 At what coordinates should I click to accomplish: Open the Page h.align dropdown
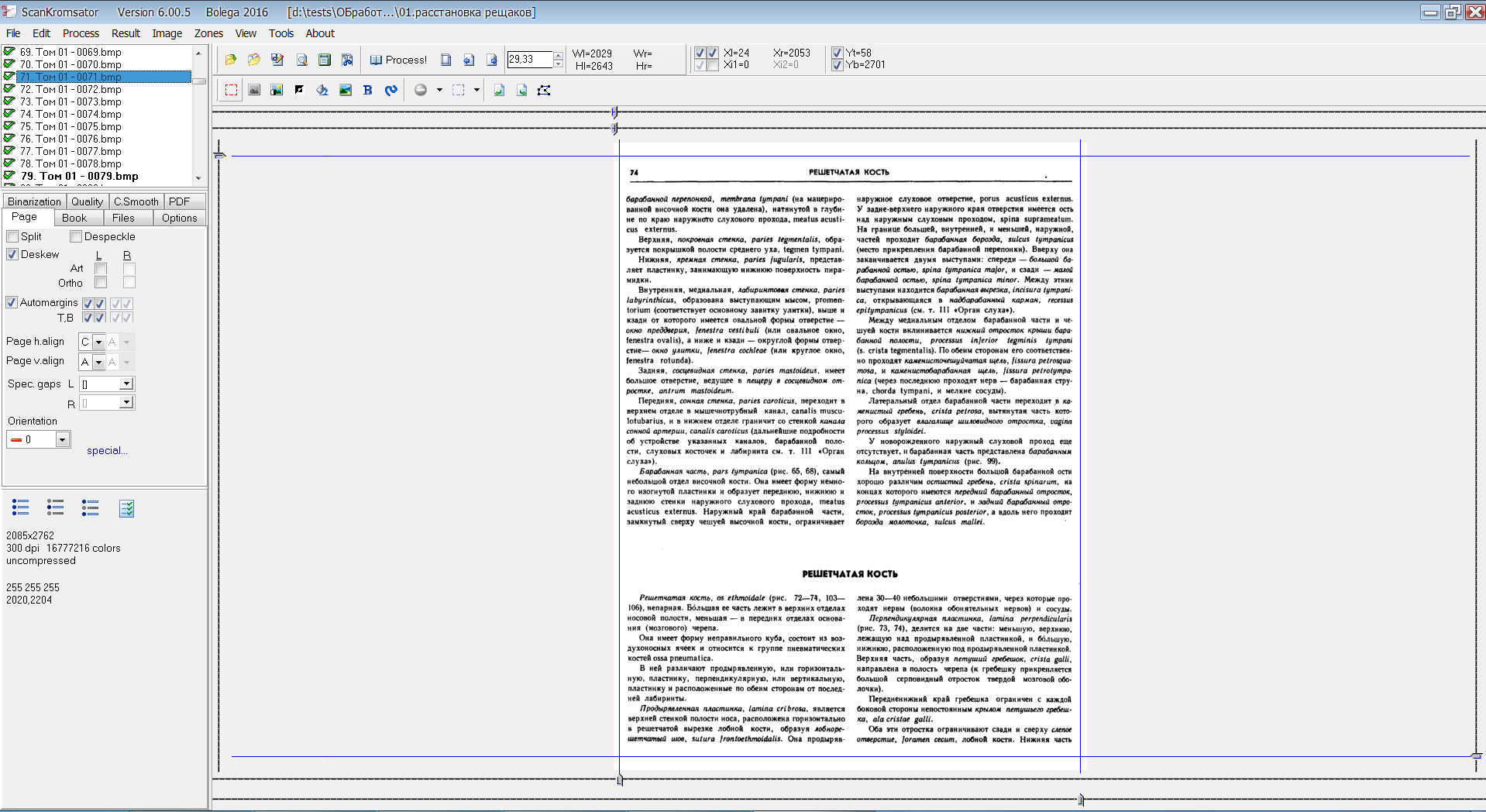tap(98, 342)
